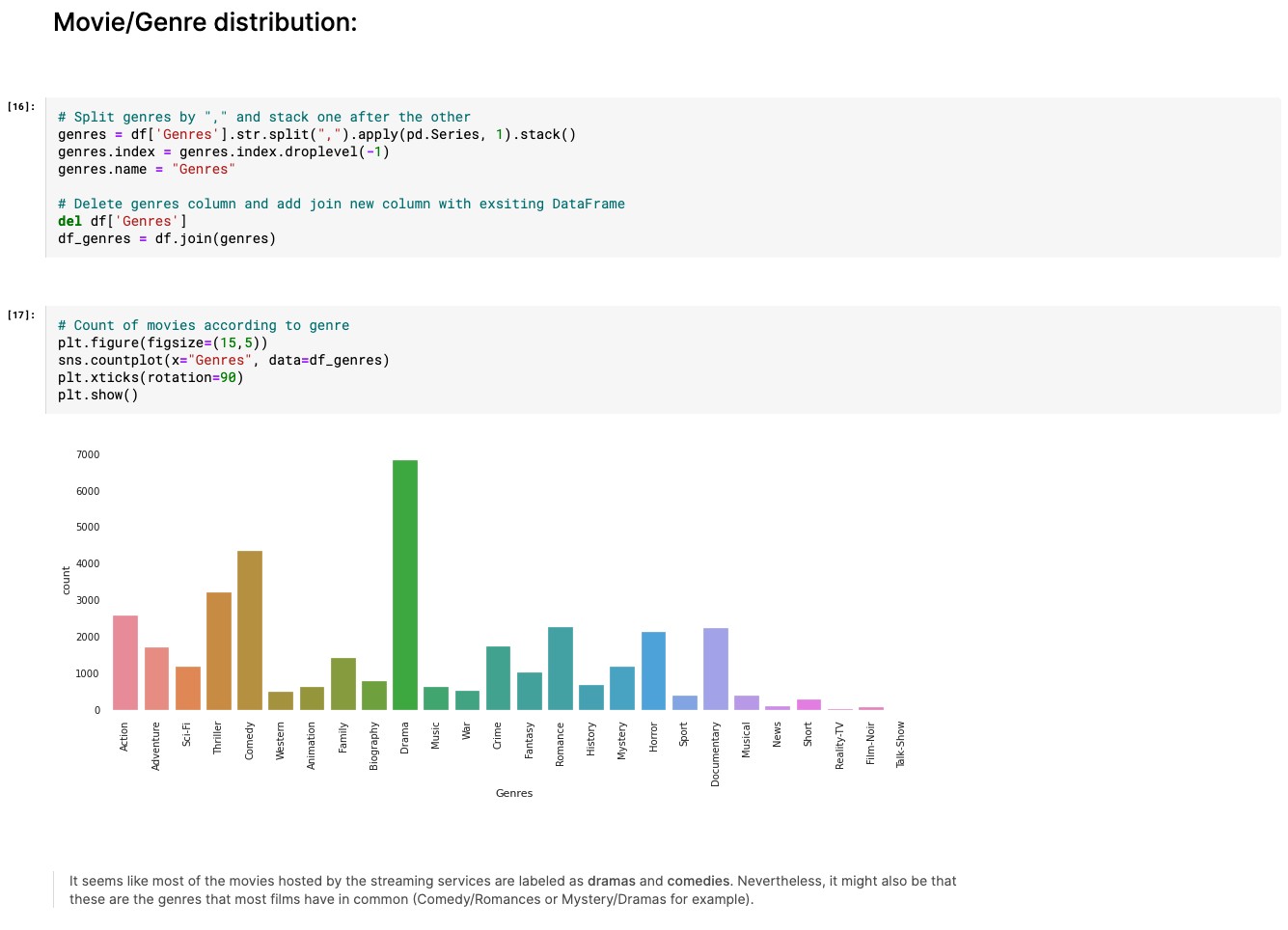Click the Genres x-axis title
Image resolution: width=1288 pixels, height=930 pixels.
(x=514, y=792)
